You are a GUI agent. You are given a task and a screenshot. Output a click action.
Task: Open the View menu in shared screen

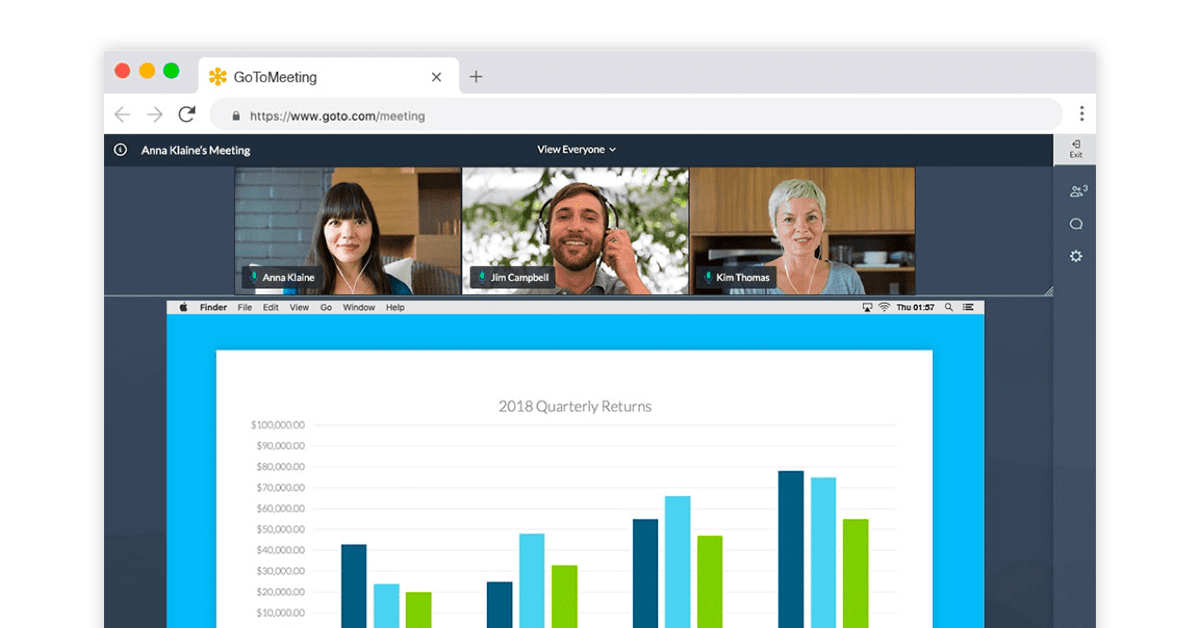click(299, 308)
